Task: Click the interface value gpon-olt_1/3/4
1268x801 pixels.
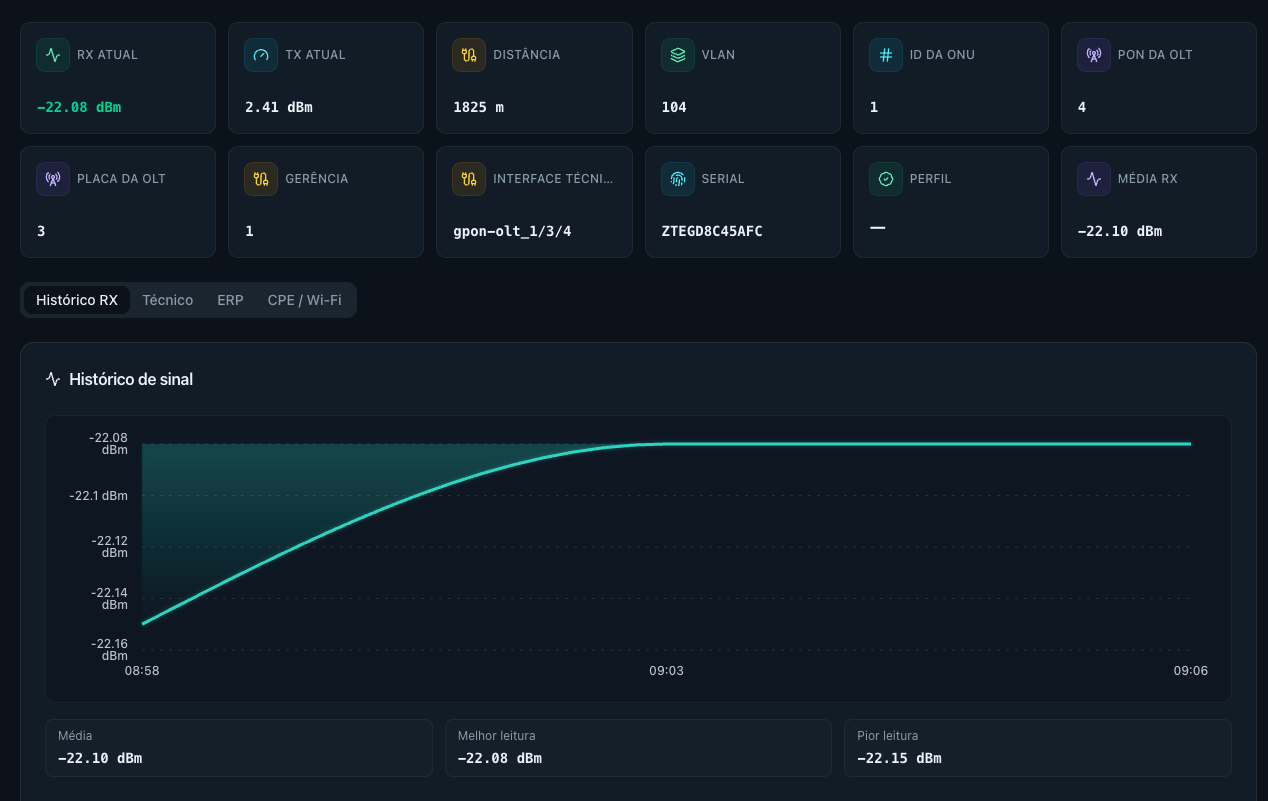Action: click(x=512, y=231)
